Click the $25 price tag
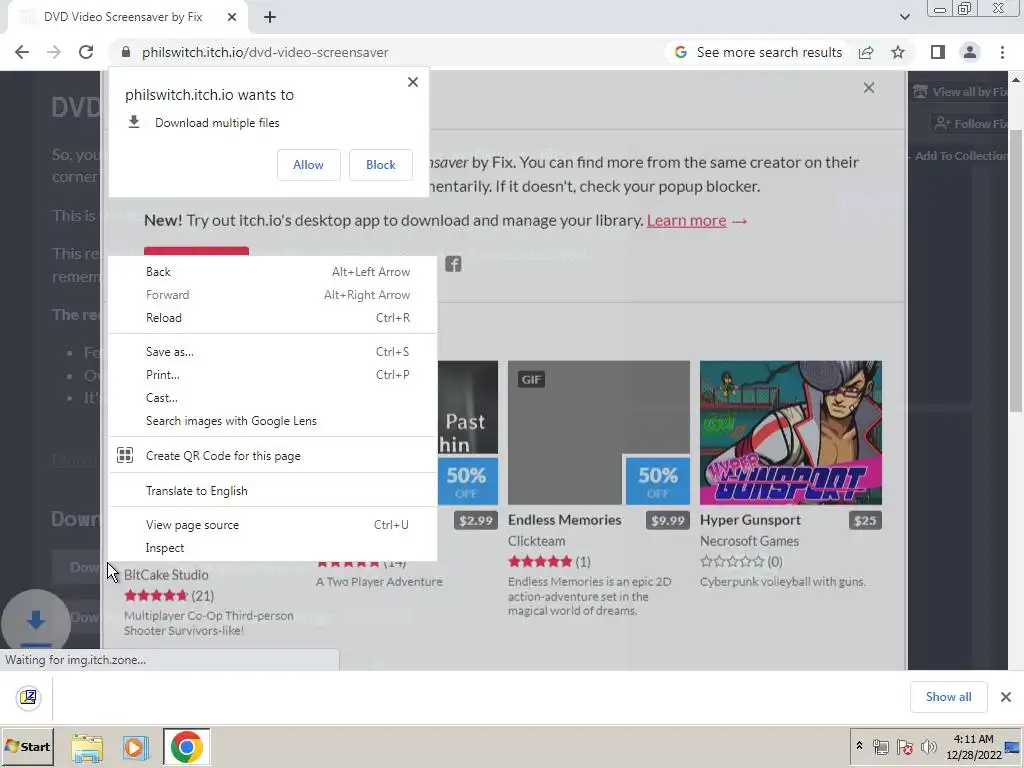The width and height of the screenshot is (1024, 768). [865, 520]
